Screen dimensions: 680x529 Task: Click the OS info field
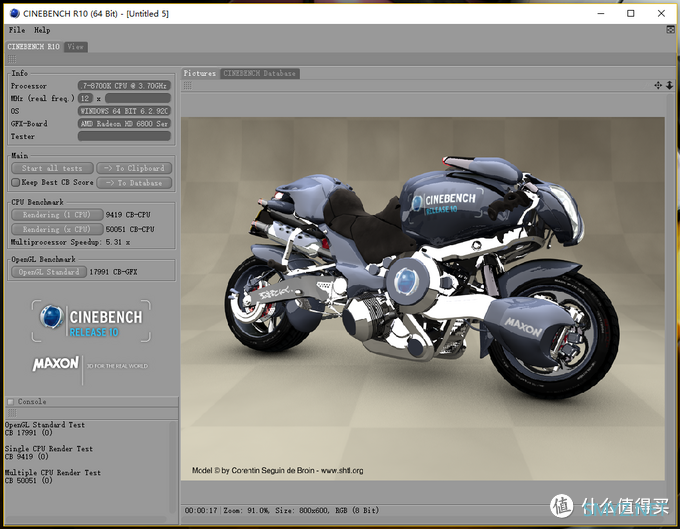coord(124,111)
